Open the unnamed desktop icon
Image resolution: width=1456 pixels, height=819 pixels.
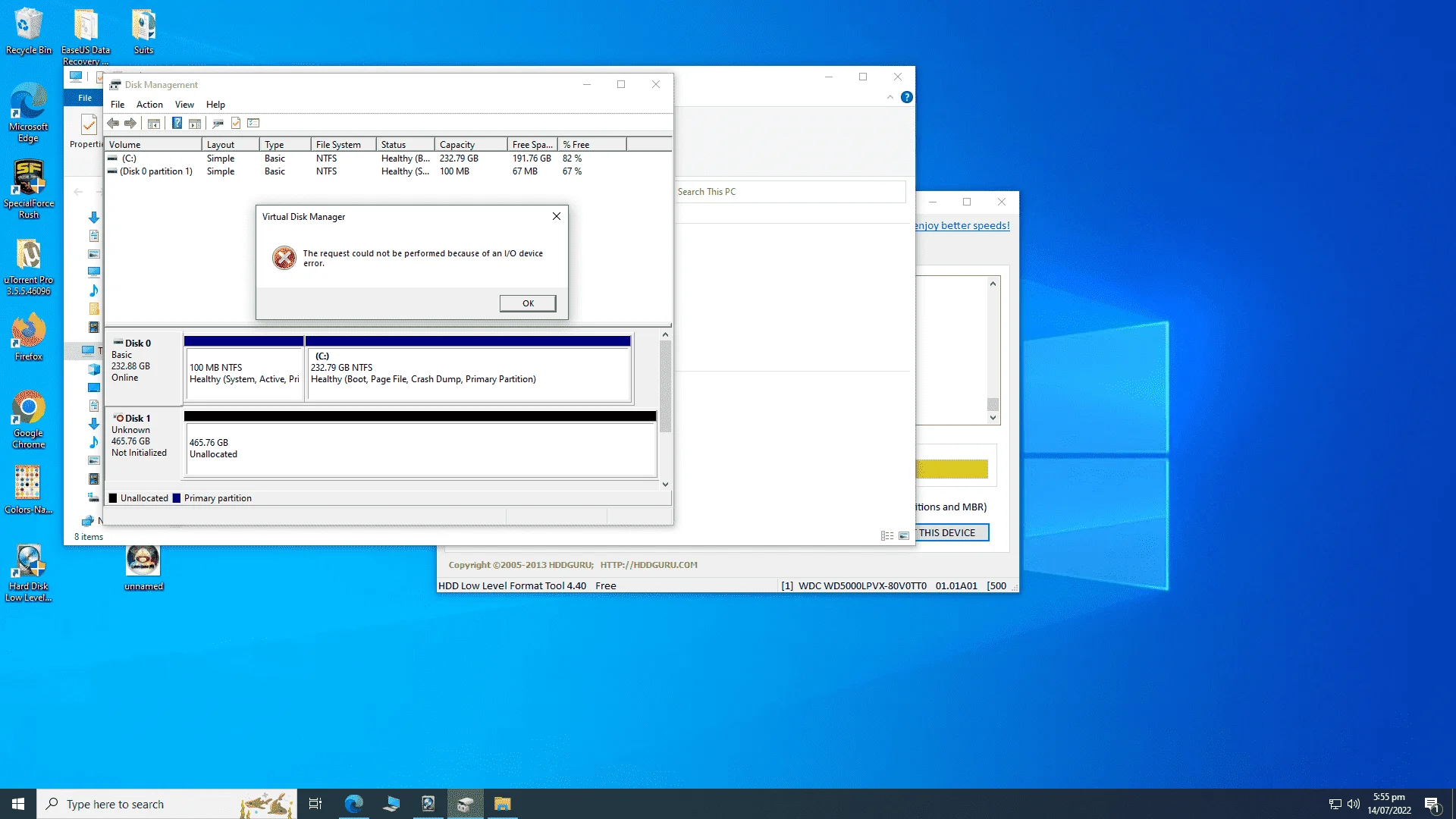pyautogui.click(x=143, y=567)
